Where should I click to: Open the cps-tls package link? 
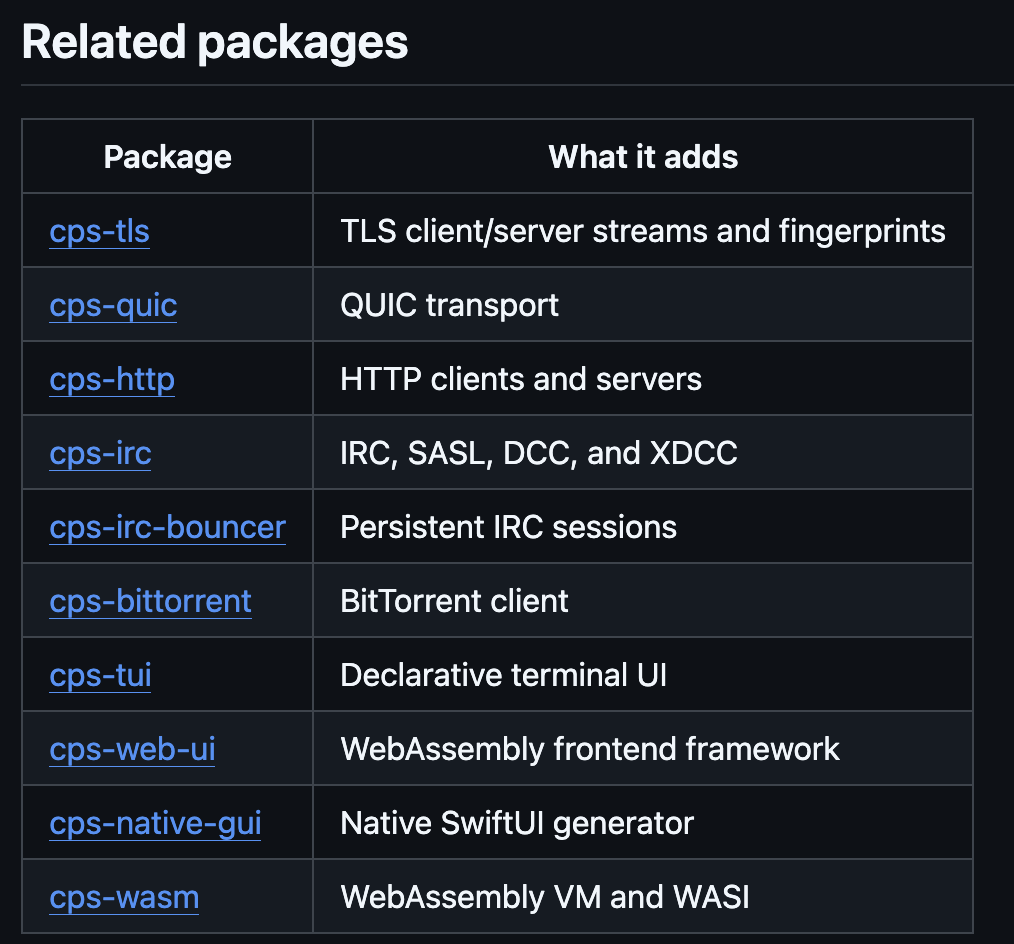[x=100, y=231]
